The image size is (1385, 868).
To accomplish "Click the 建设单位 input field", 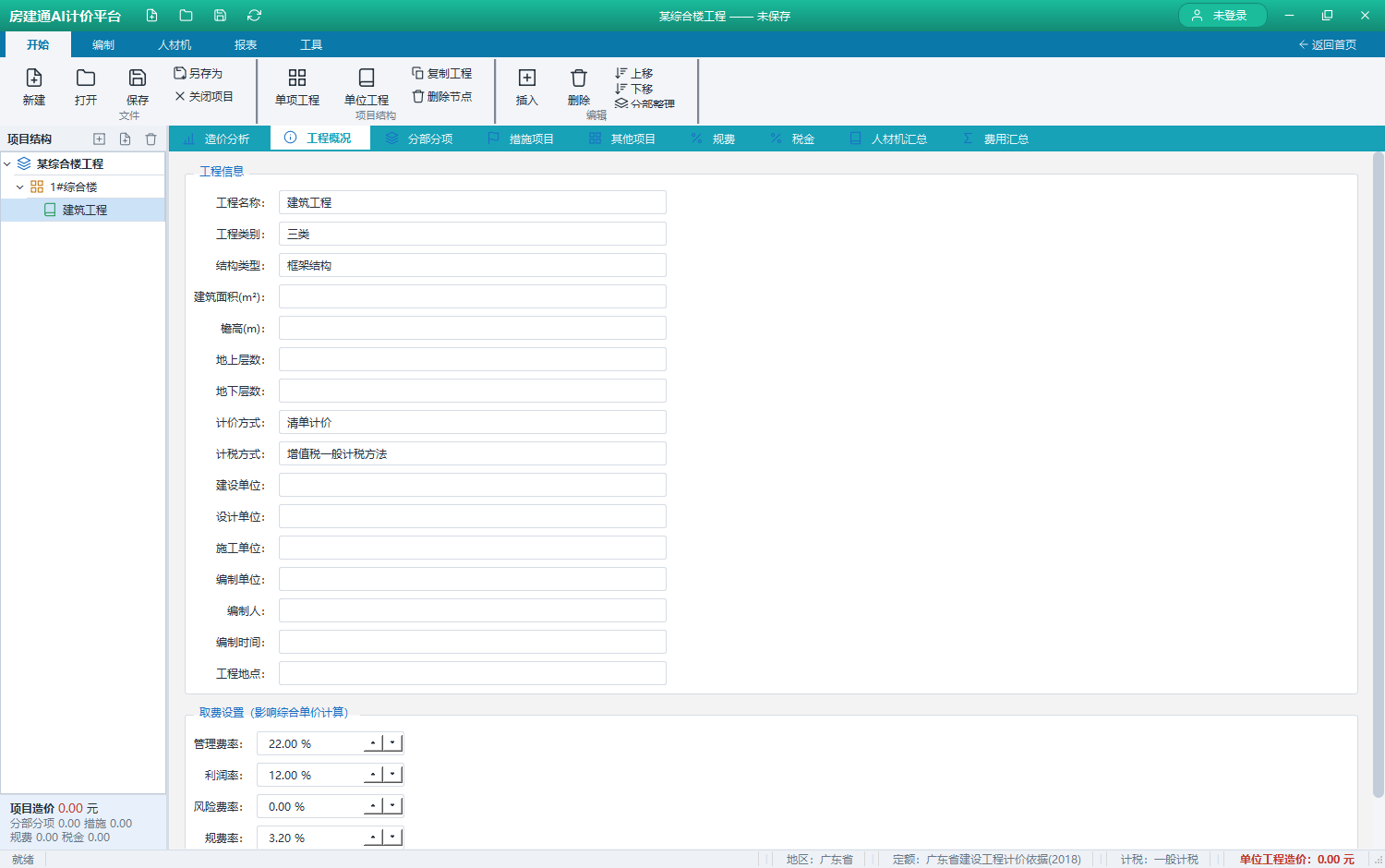I will coord(473,485).
